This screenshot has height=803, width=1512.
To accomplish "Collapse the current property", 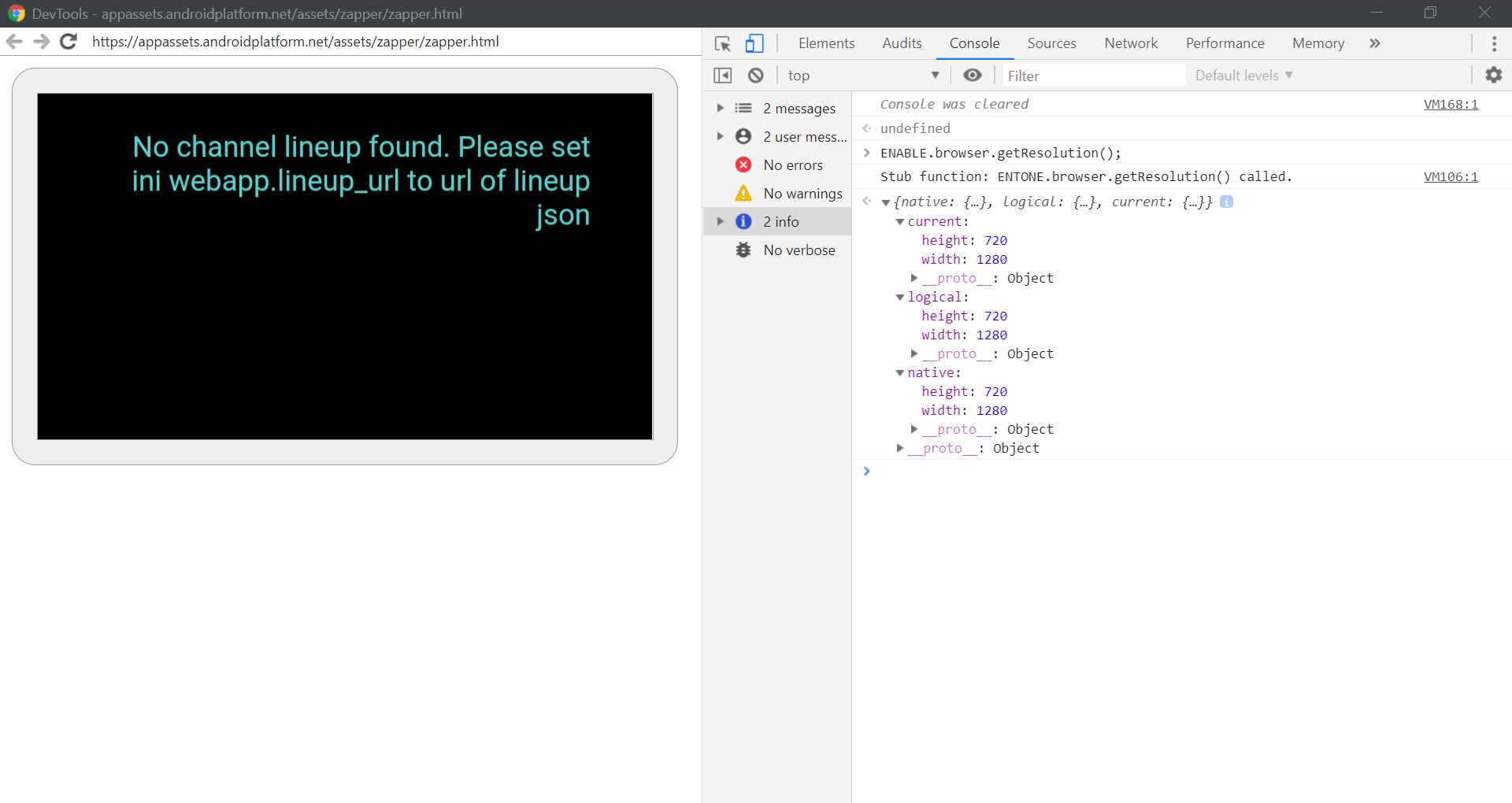I will pos(899,222).
